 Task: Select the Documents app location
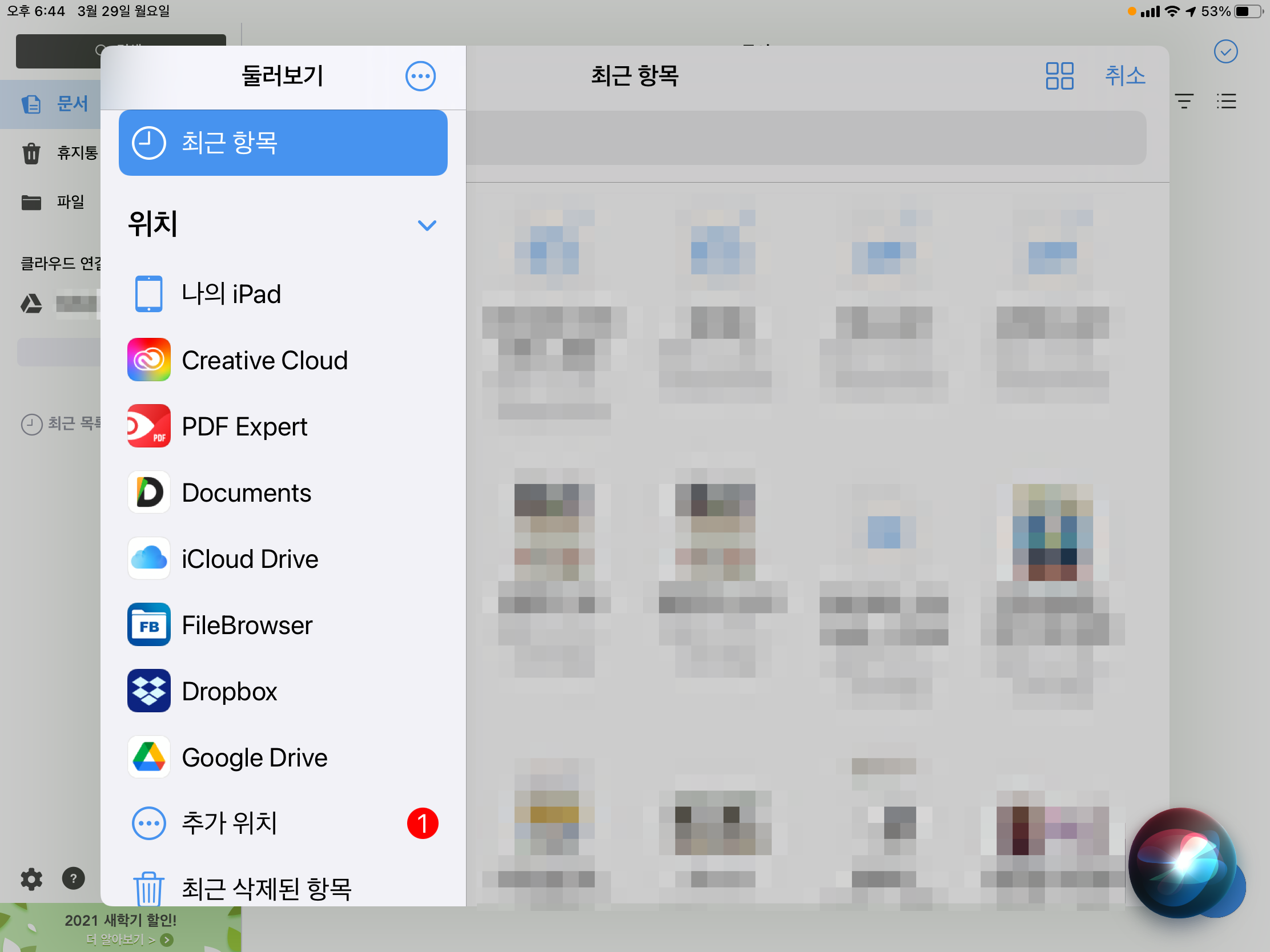[246, 493]
